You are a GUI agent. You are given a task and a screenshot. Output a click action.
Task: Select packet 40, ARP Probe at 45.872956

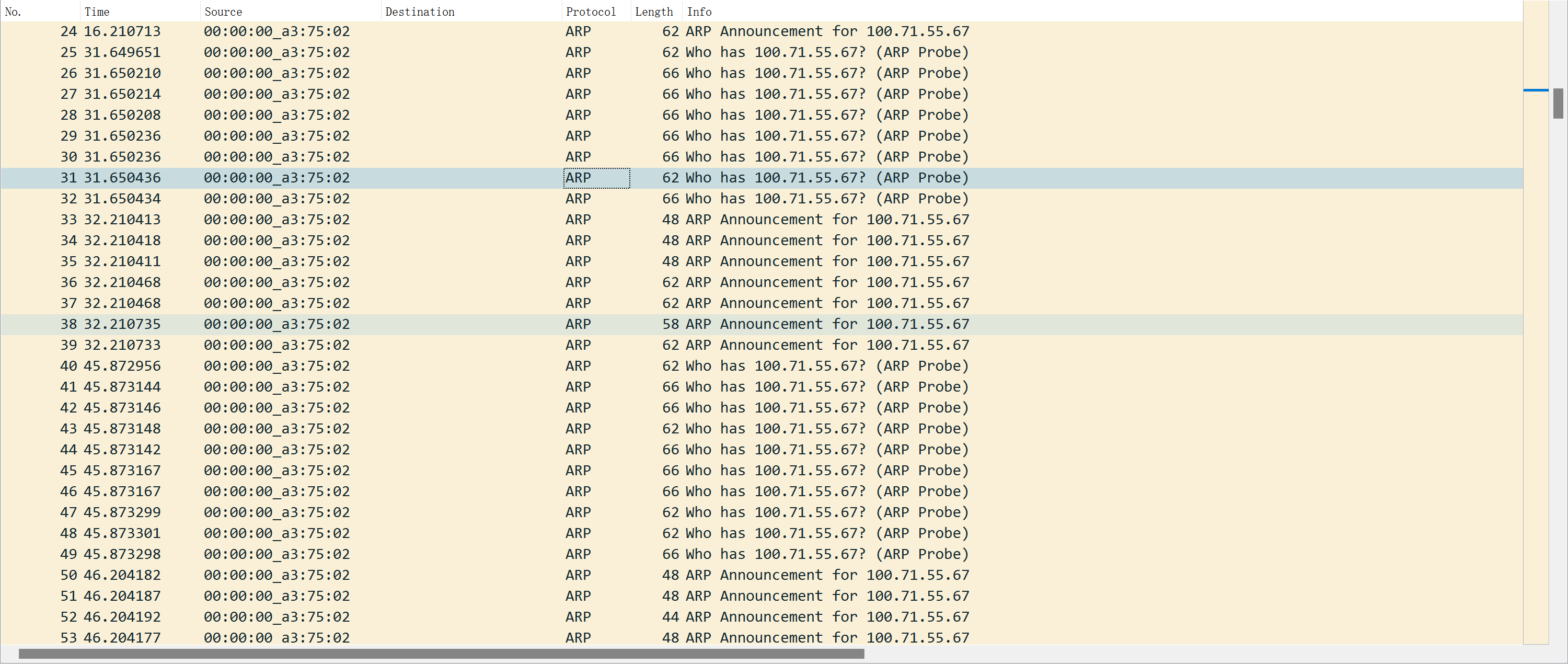(426, 366)
